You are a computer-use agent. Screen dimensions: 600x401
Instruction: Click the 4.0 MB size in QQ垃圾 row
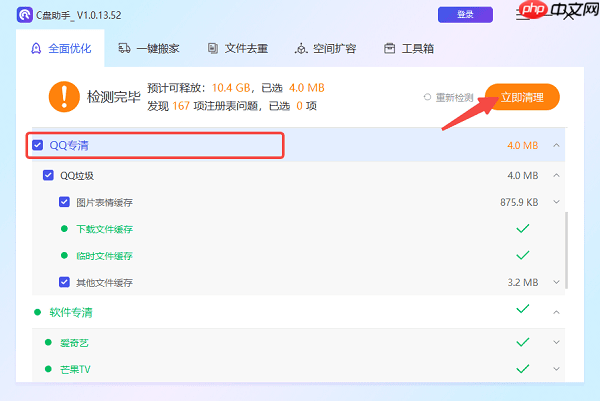[x=523, y=175]
